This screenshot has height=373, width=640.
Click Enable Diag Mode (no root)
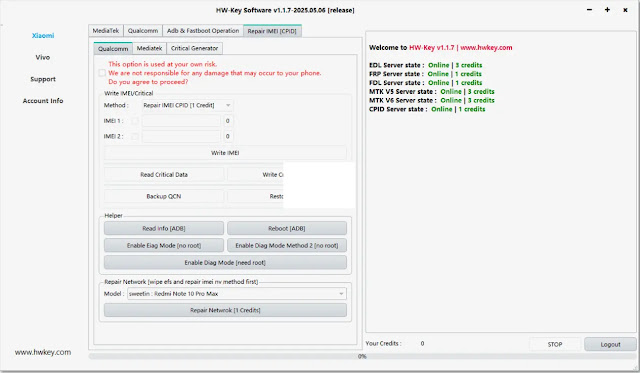(x=164, y=246)
